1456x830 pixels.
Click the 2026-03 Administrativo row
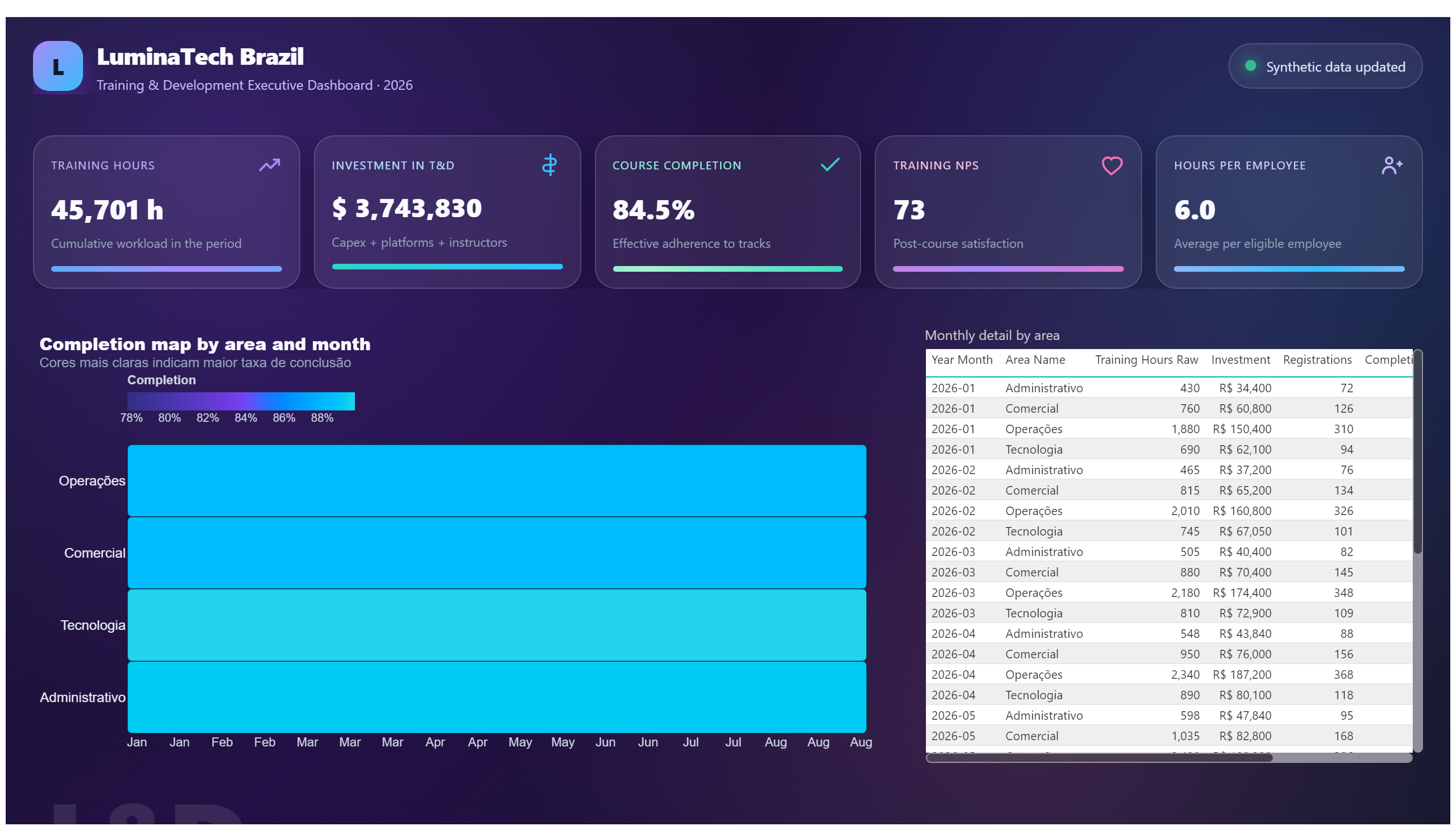coord(1169,552)
